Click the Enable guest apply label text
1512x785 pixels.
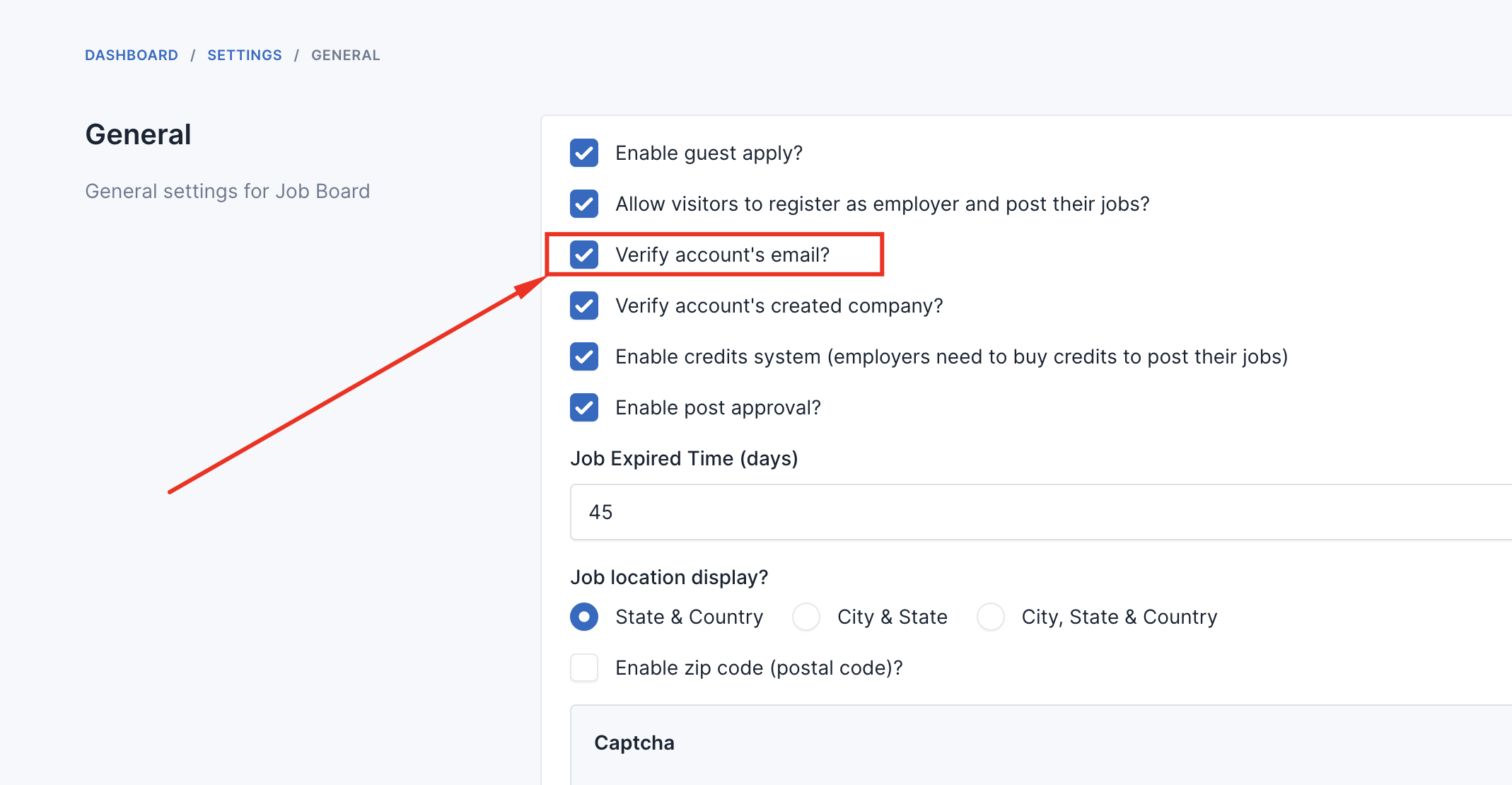[709, 153]
